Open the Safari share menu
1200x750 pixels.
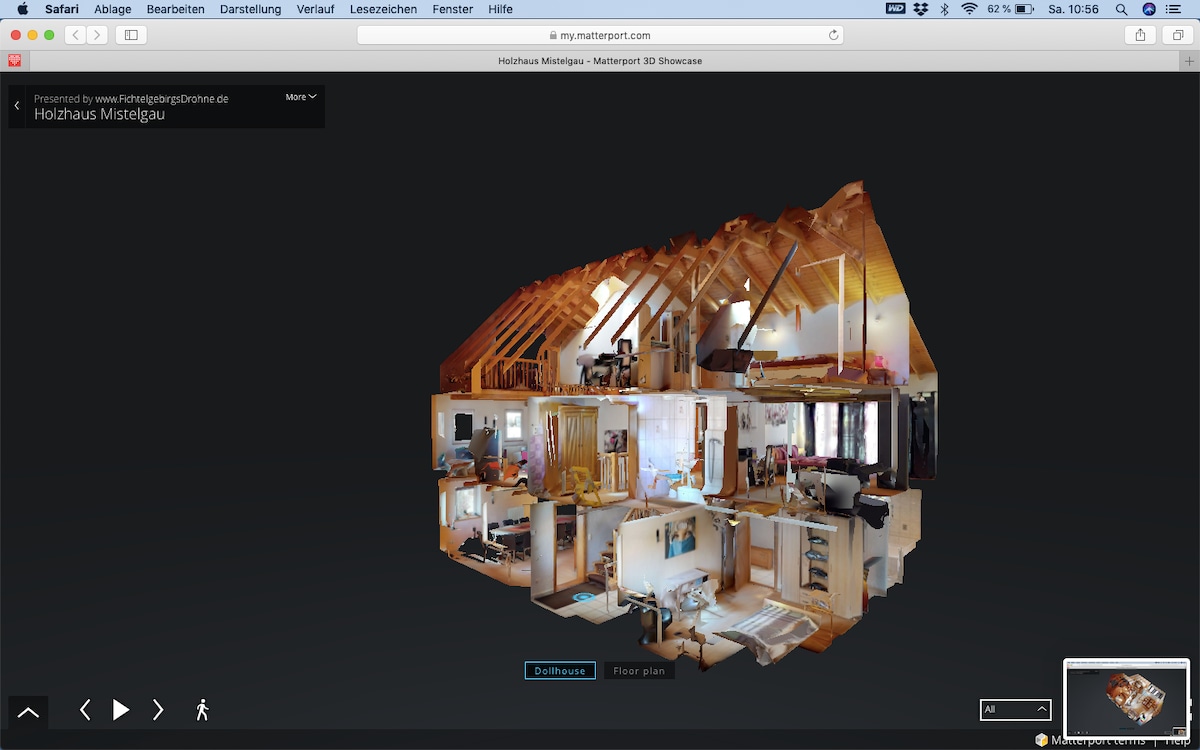point(1140,35)
